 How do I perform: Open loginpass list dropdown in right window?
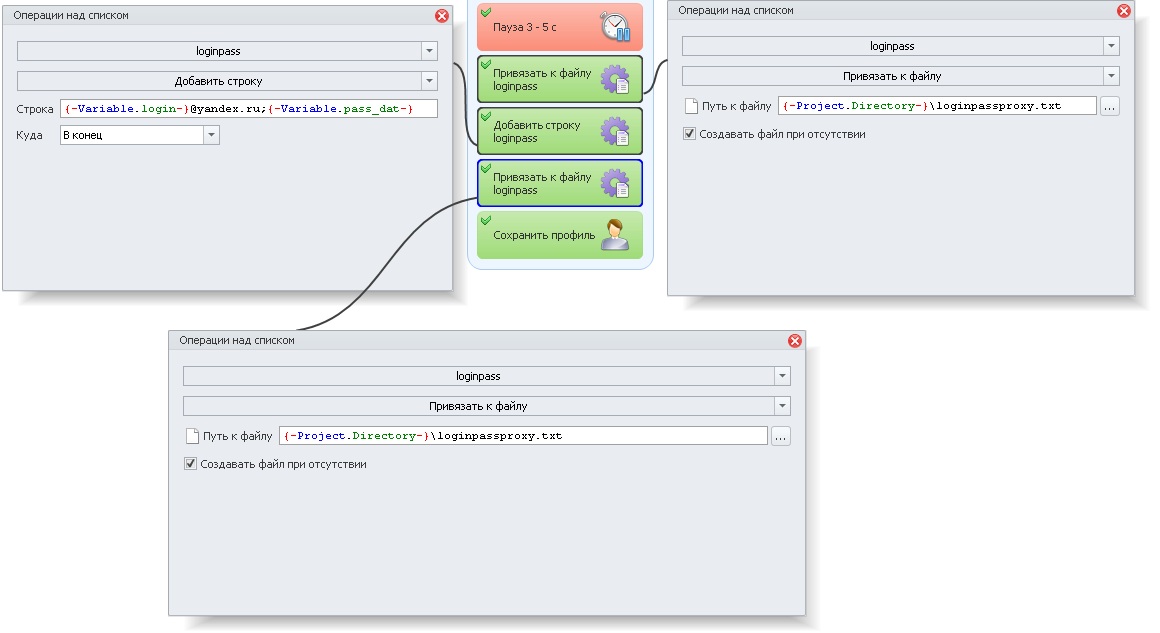tap(1111, 46)
